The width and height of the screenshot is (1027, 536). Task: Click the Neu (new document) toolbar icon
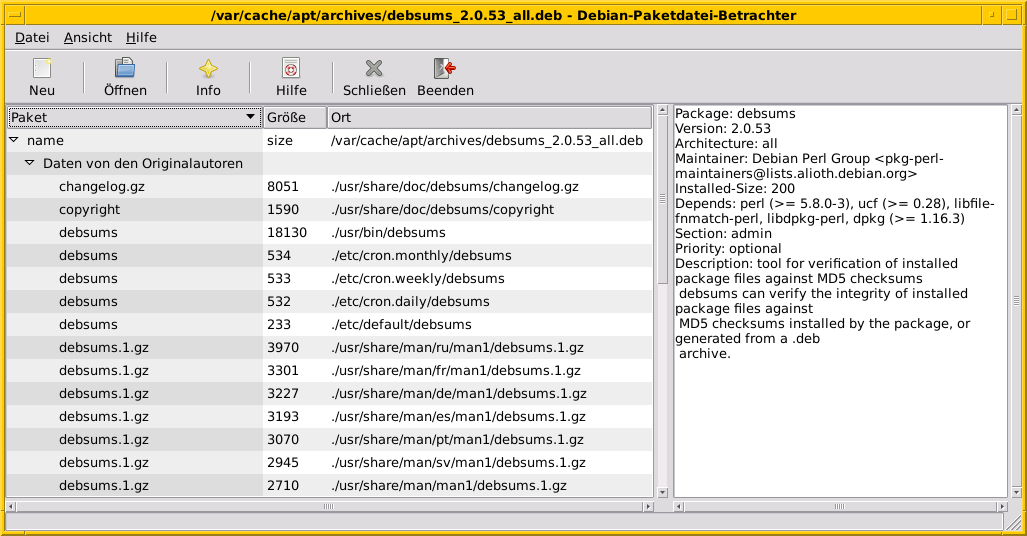click(x=42, y=68)
